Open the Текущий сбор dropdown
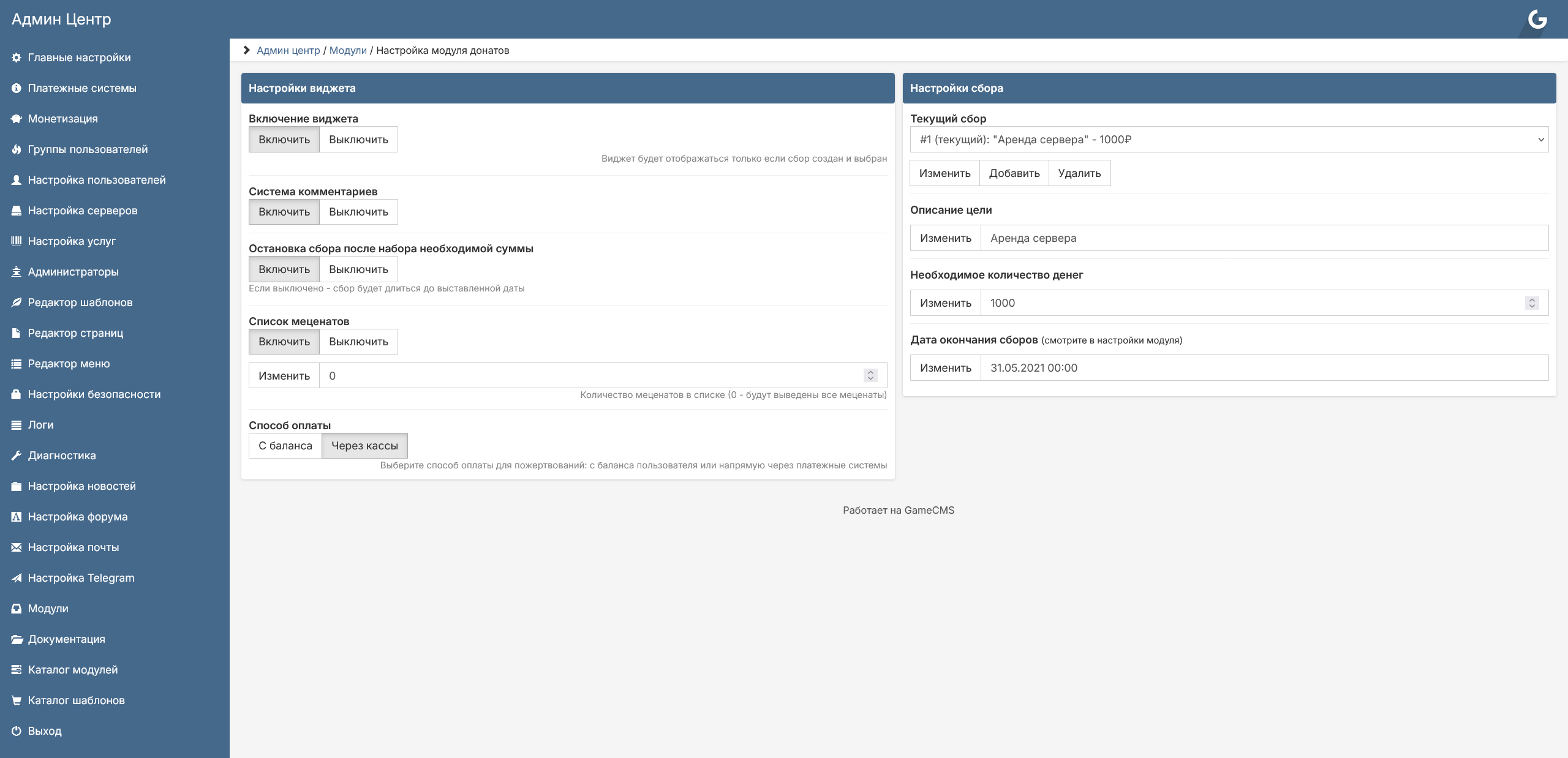 [x=1229, y=140]
